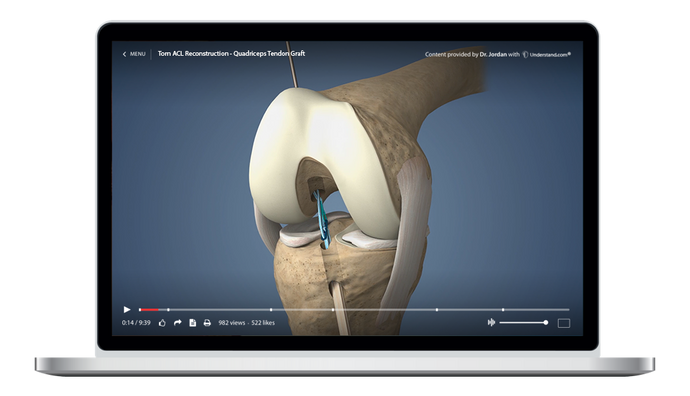Enter fullscreen with the rectangle icon
690x396 pixels.
coord(564,323)
